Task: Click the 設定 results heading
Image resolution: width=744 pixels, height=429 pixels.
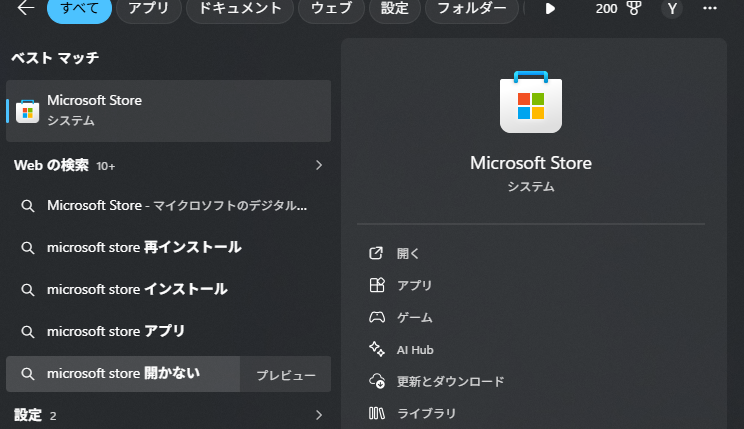Action: pos(28,415)
